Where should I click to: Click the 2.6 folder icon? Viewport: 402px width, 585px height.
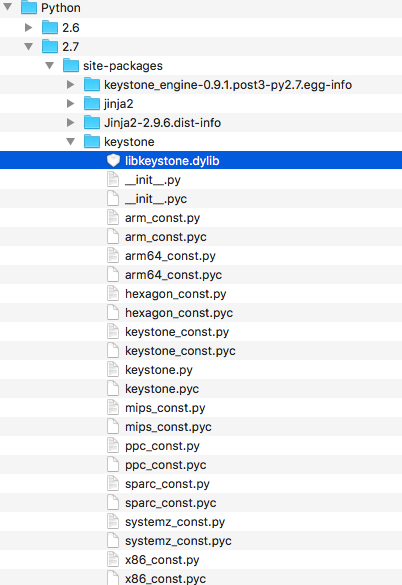pos(50,28)
